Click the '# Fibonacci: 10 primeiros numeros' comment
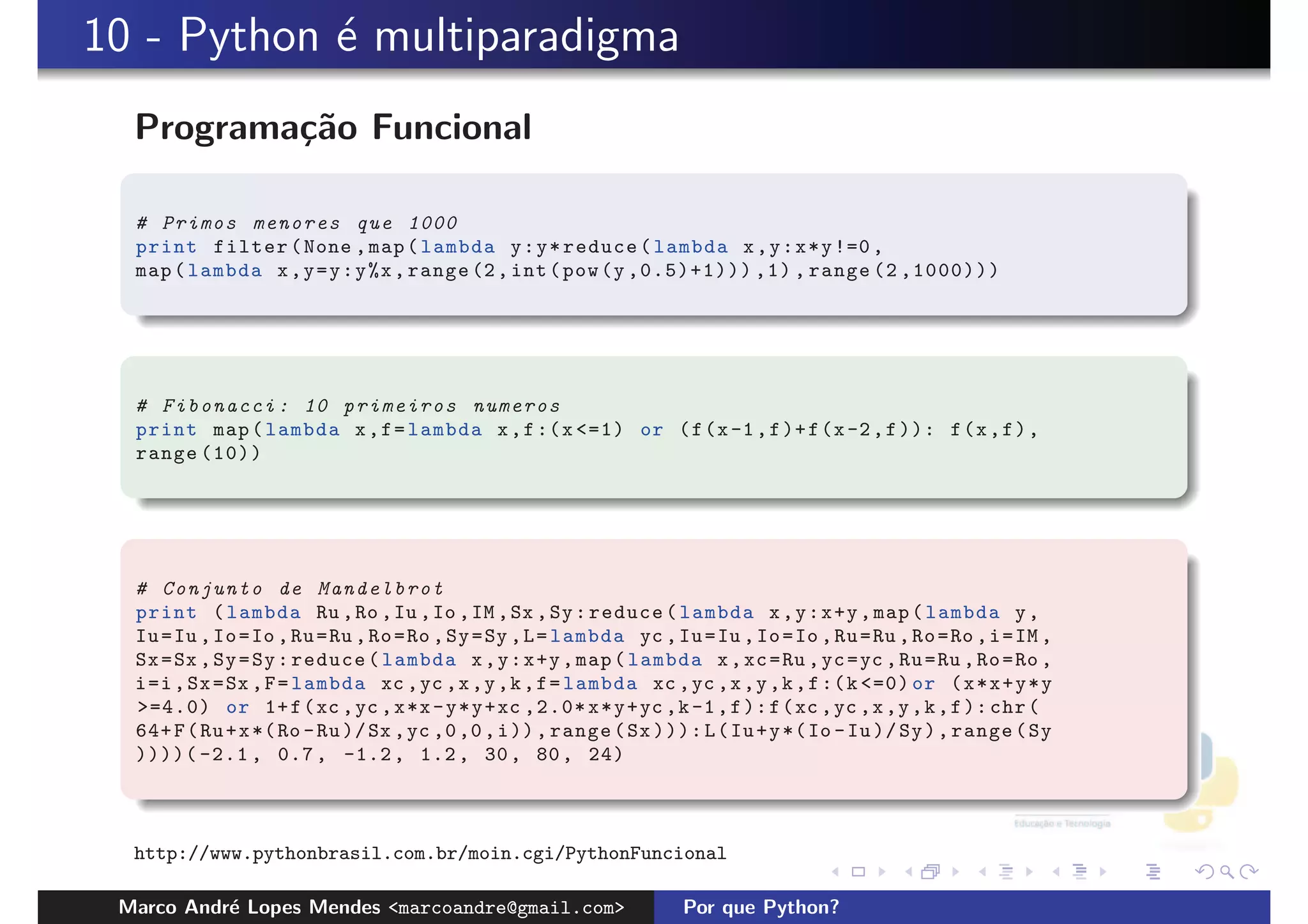The height and width of the screenshot is (924, 1308). [349, 406]
